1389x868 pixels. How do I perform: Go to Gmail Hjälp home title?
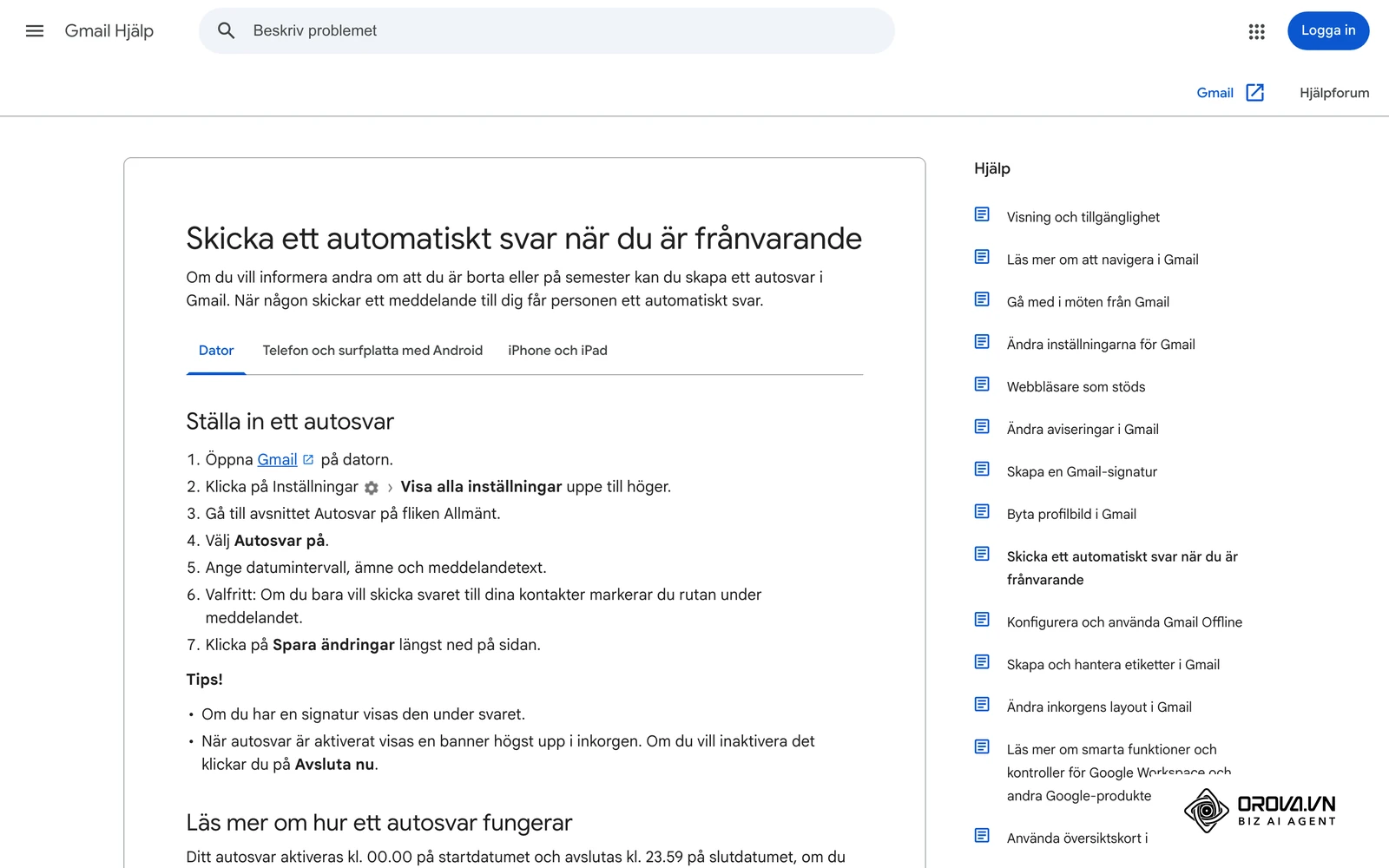[109, 31]
